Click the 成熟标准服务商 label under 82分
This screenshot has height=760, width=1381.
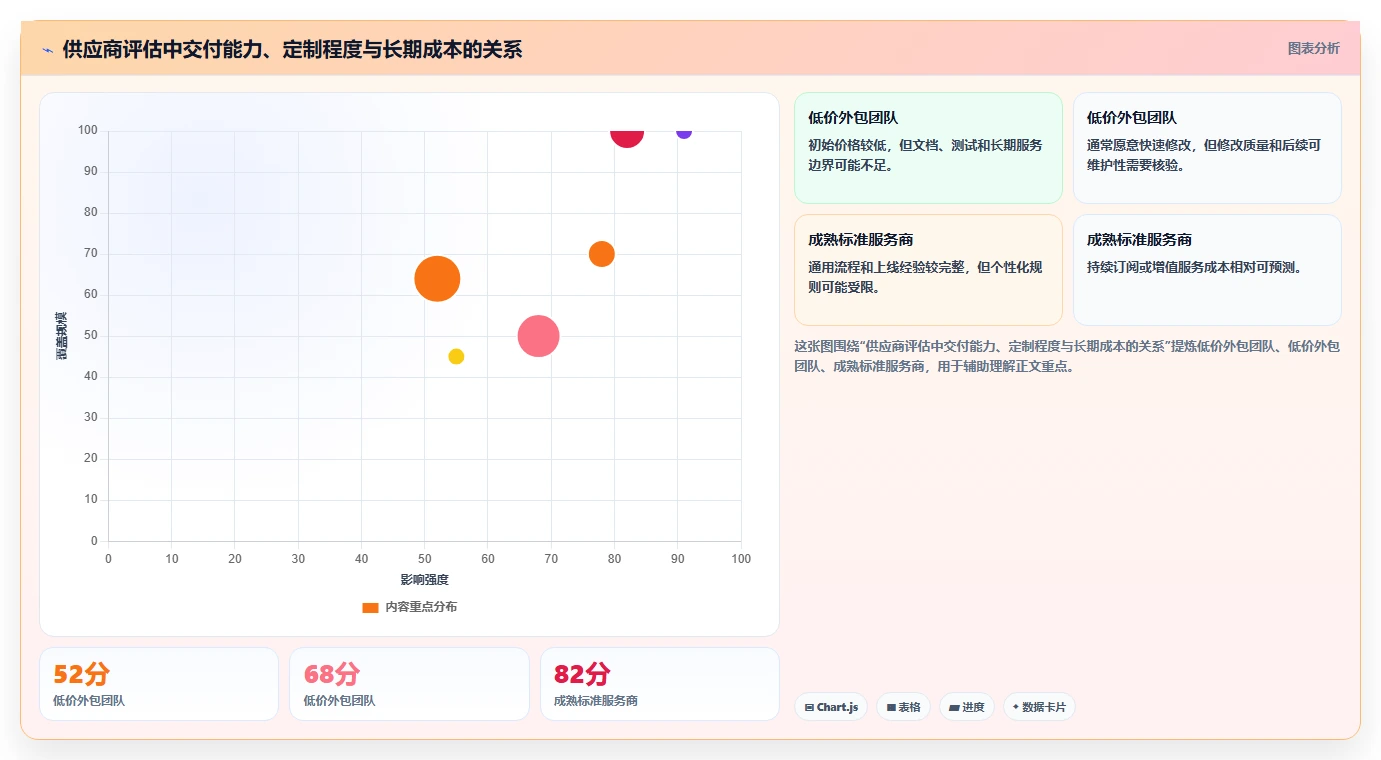point(596,701)
